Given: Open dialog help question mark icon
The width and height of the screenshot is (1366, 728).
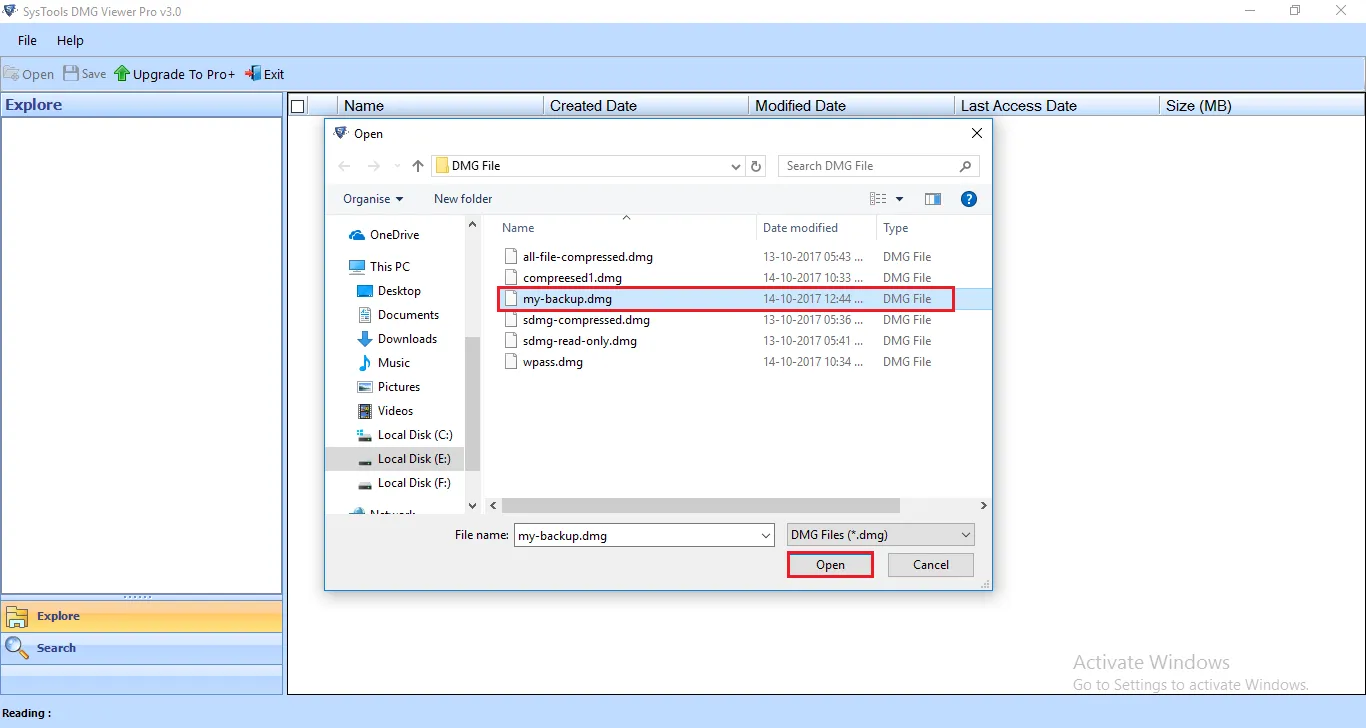Looking at the screenshot, I should pos(968,199).
